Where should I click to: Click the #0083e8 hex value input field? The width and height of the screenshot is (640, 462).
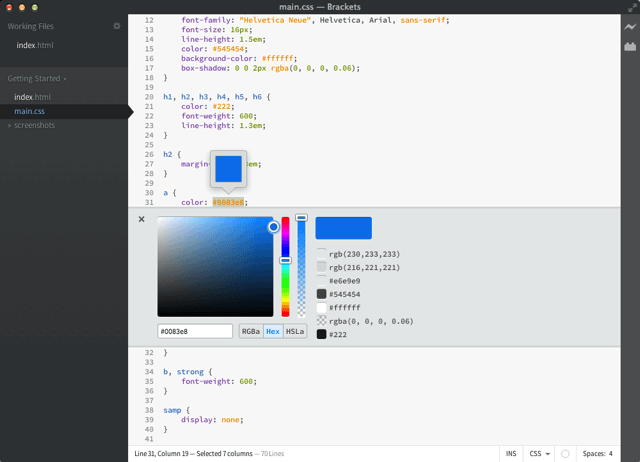coord(195,331)
